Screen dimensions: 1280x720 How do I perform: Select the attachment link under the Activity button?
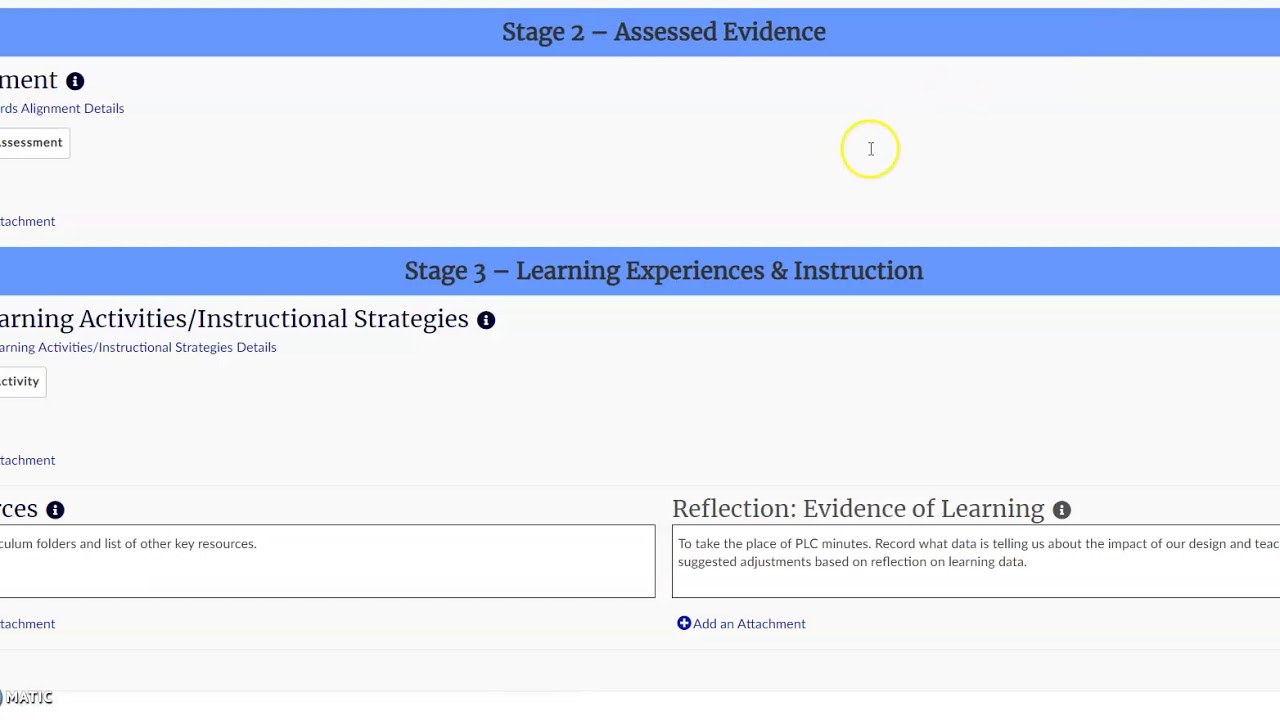point(27,460)
